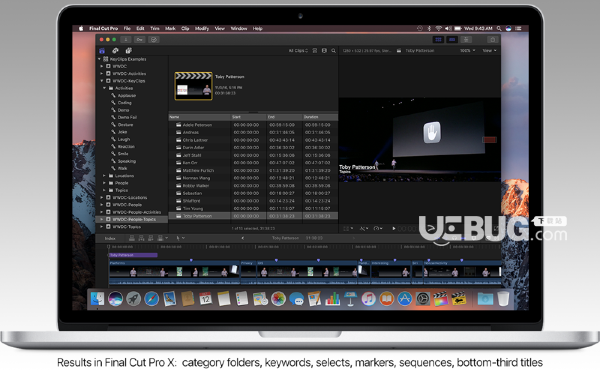Image resolution: width=600 pixels, height=375 pixels.
Task: Open App Store from the Dock
Action: point(404,298)
